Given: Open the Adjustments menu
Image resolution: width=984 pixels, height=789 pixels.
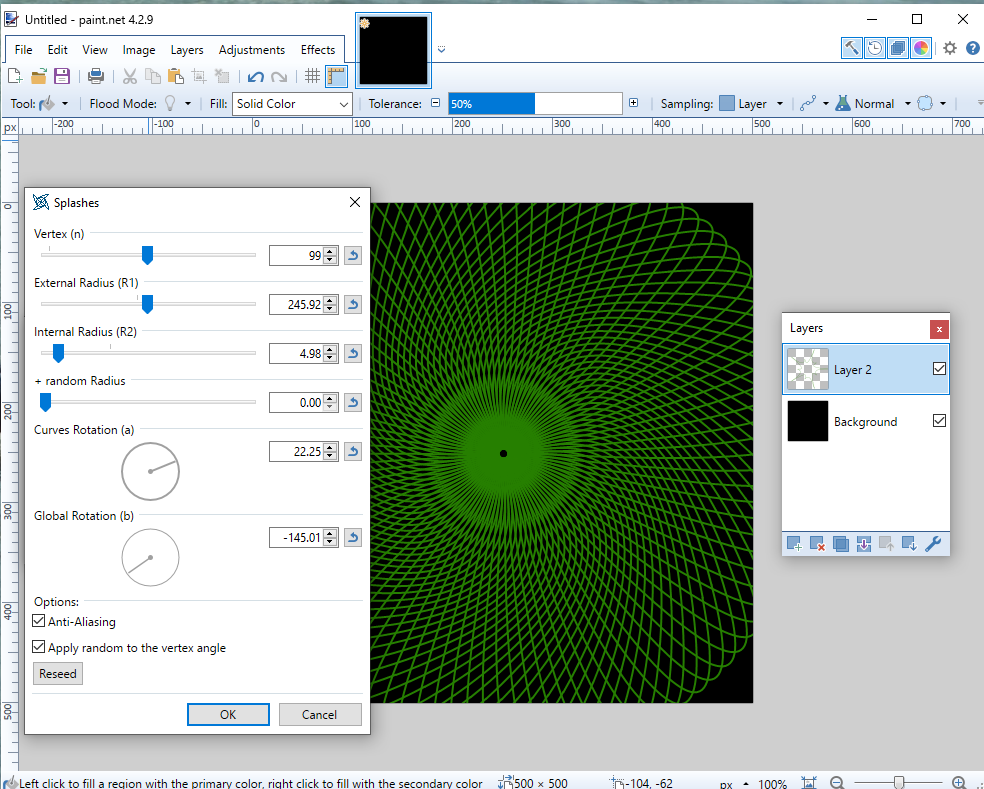Looking at the screenshot, I should tap(252, 50).
